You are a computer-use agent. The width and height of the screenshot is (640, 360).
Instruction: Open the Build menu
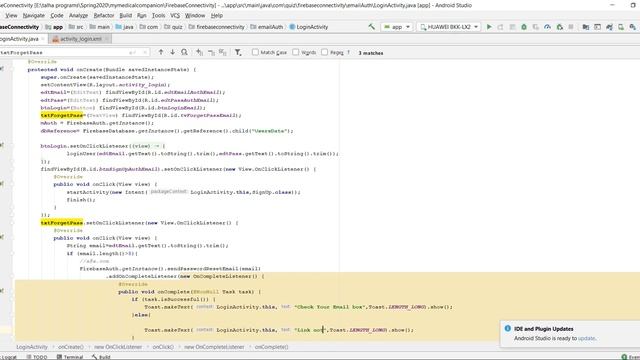click(126, 16)
